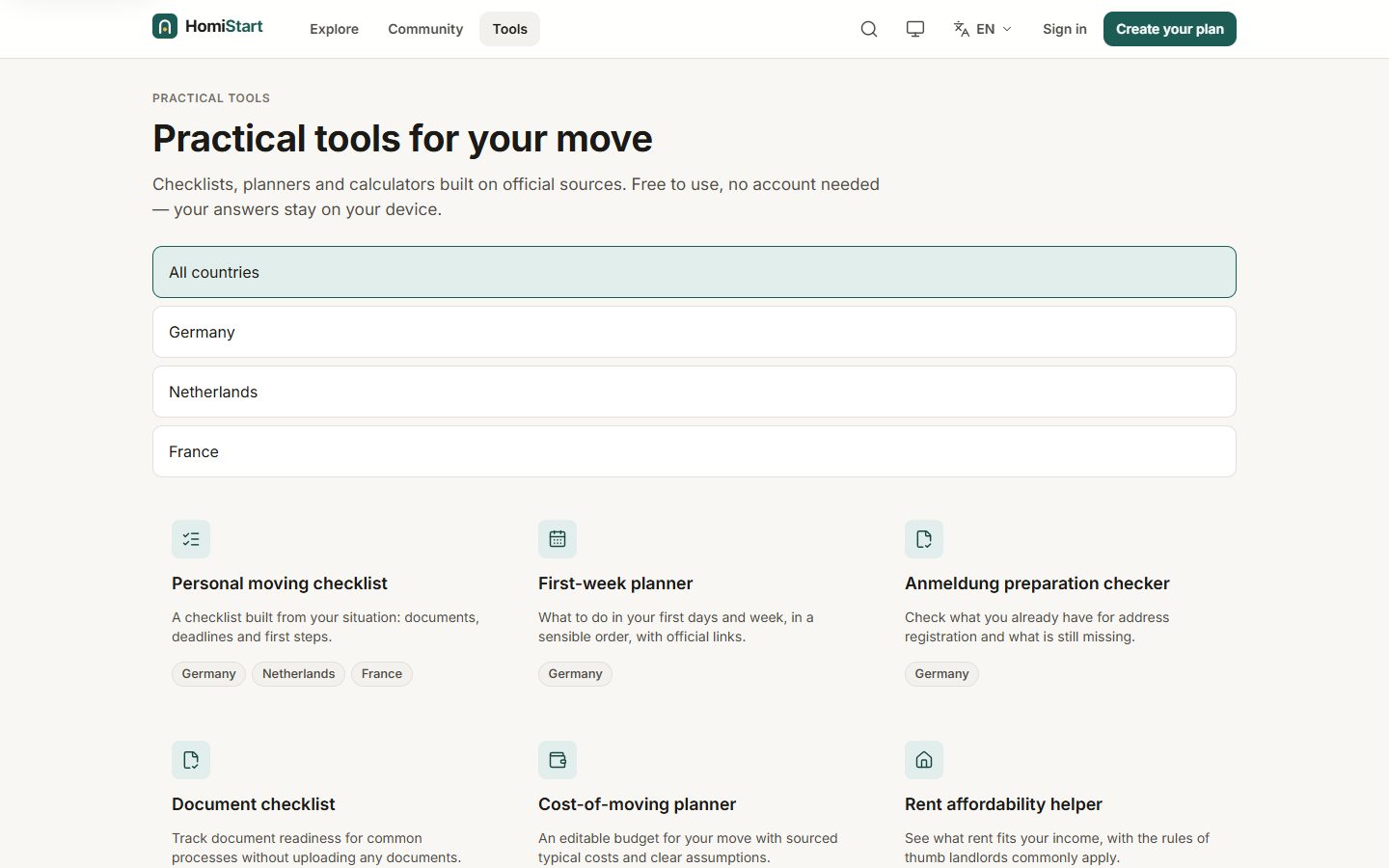Click Netherlands tag under Personal moving checklist

tap(299, 674)
